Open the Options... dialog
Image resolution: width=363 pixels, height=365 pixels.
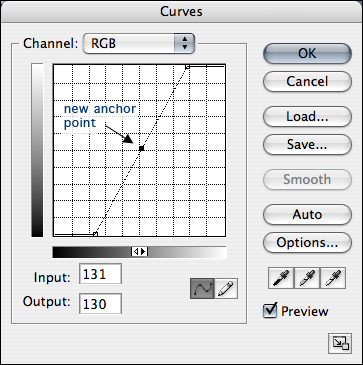307,242
